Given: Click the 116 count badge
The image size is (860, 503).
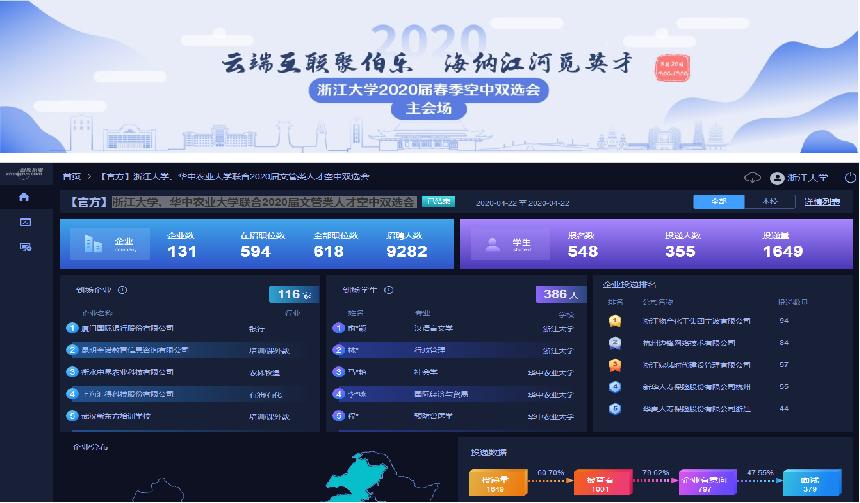Looking at the screenshot, I should click(294, 295).
